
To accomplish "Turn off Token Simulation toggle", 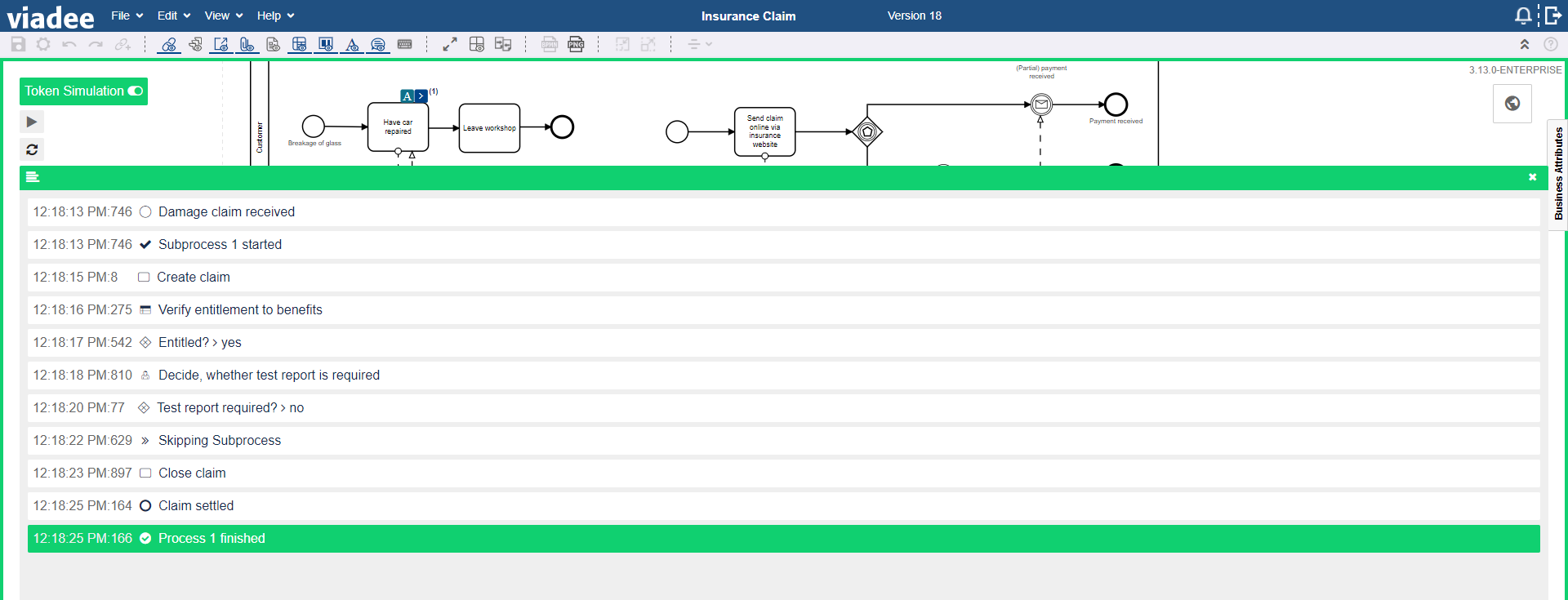I will click(136, 91).
